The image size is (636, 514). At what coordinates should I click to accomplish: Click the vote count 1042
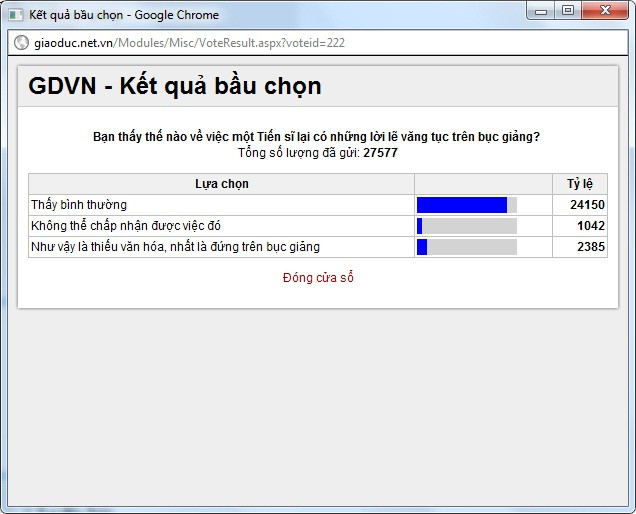click(x=591, y=226)
